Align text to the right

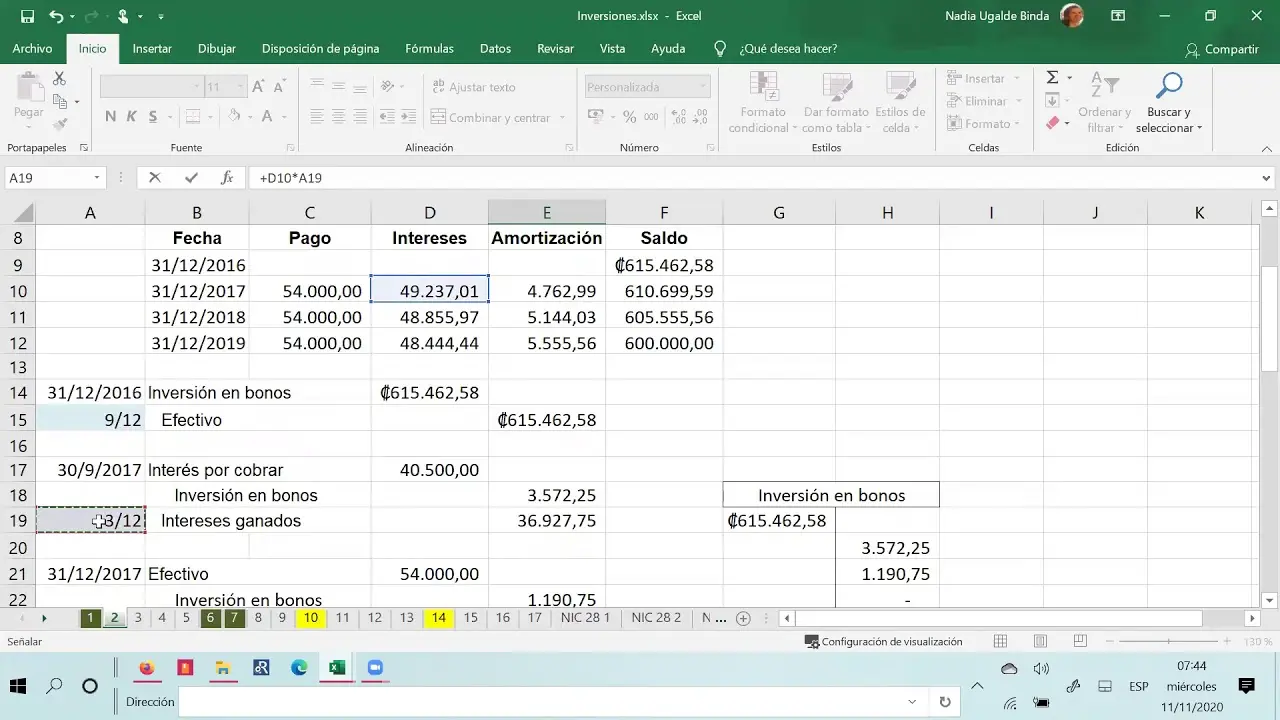click(x=360, y=117)
